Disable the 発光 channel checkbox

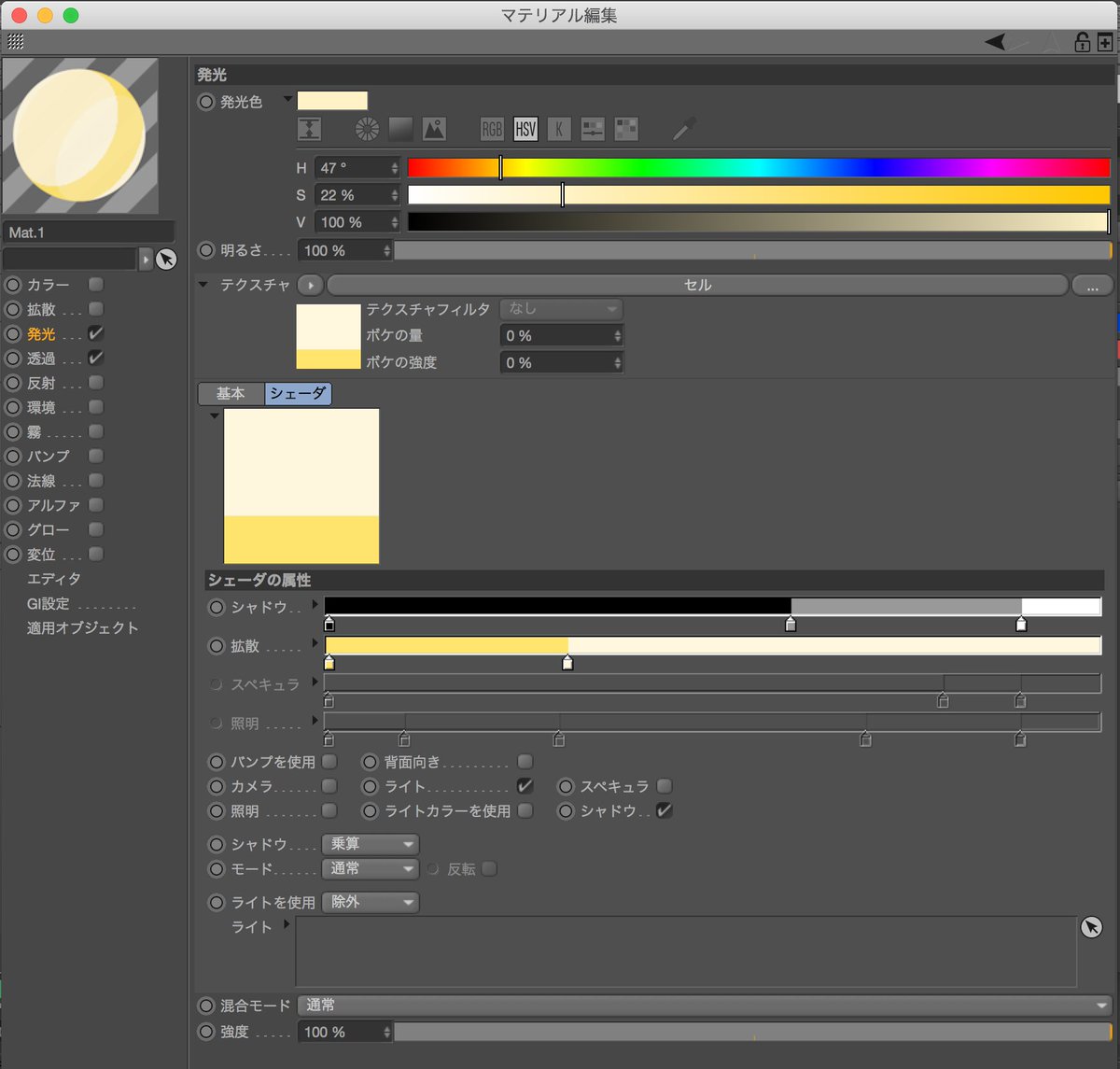(95, 333)
